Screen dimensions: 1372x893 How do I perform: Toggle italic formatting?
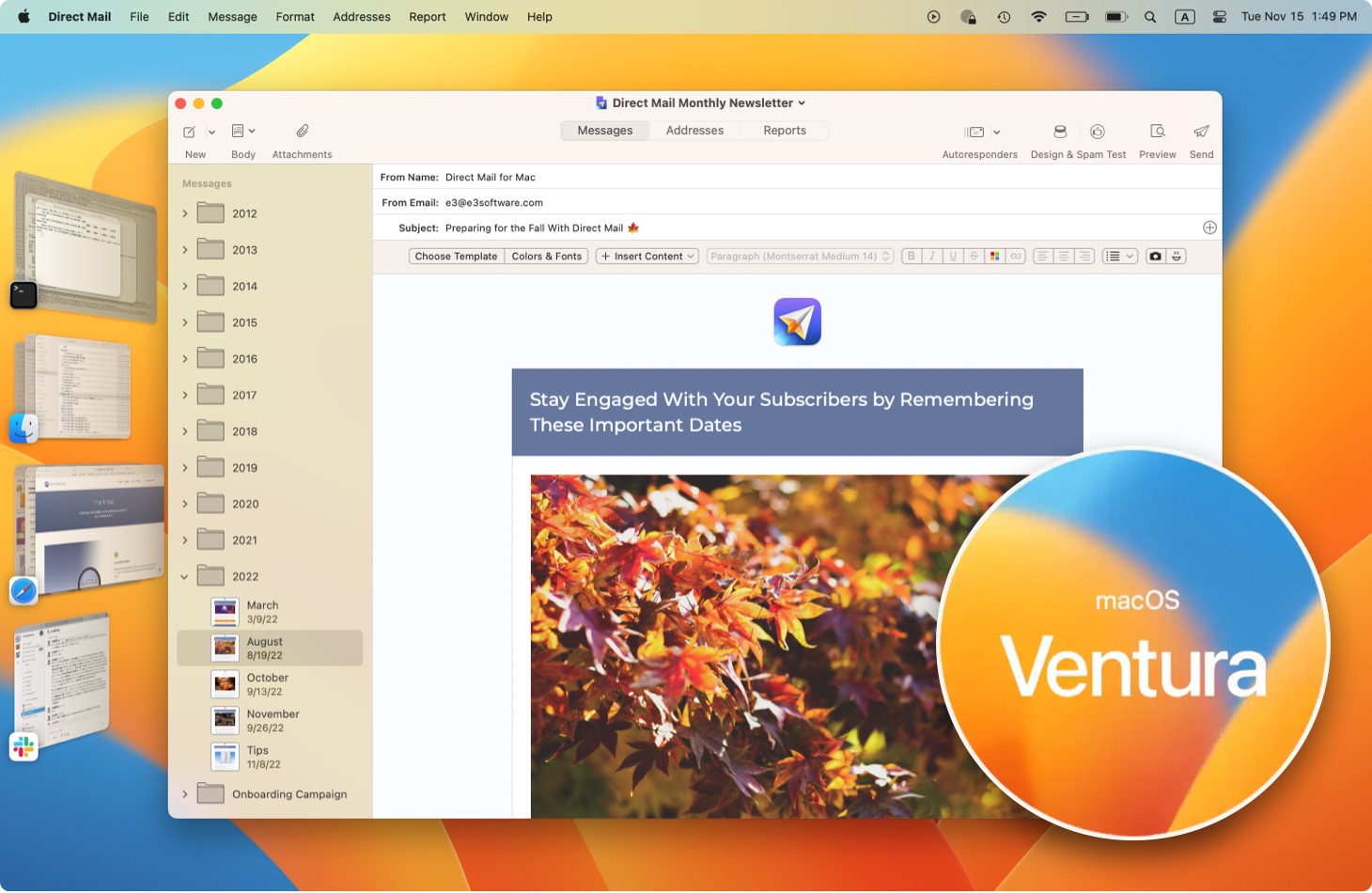tap(932, 256)
